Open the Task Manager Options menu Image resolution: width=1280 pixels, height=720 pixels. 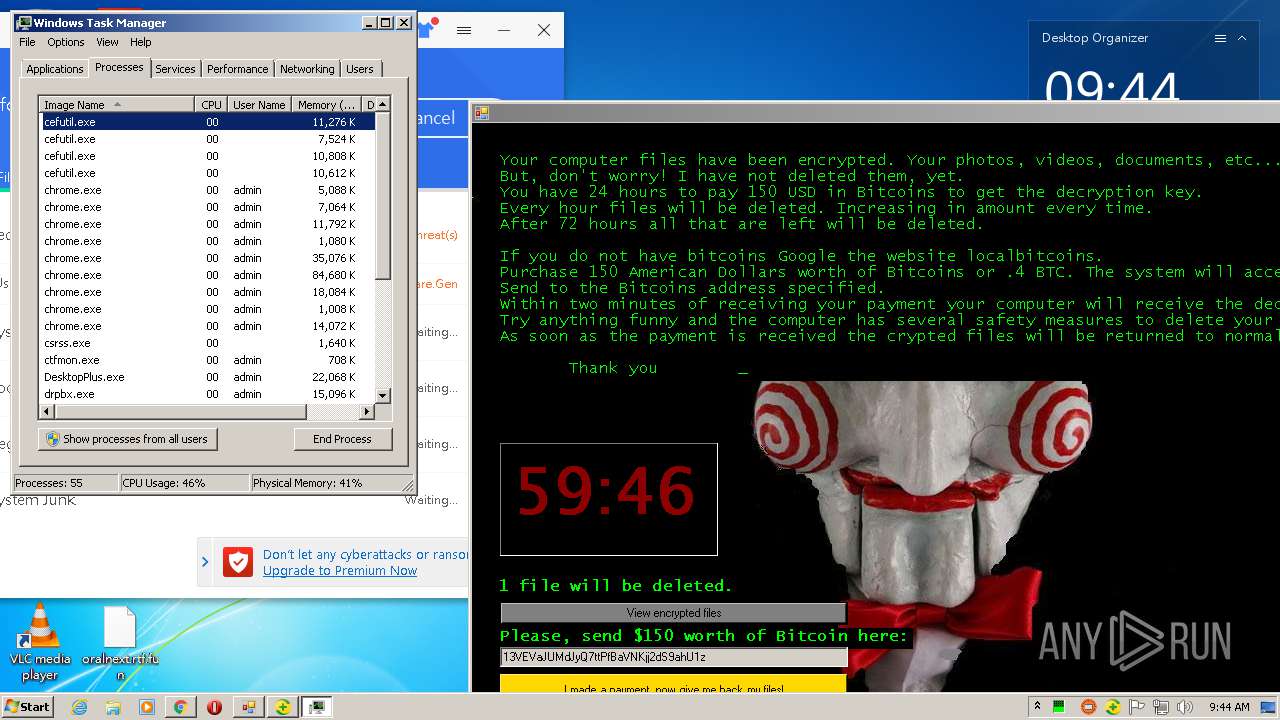coord(66,42)
